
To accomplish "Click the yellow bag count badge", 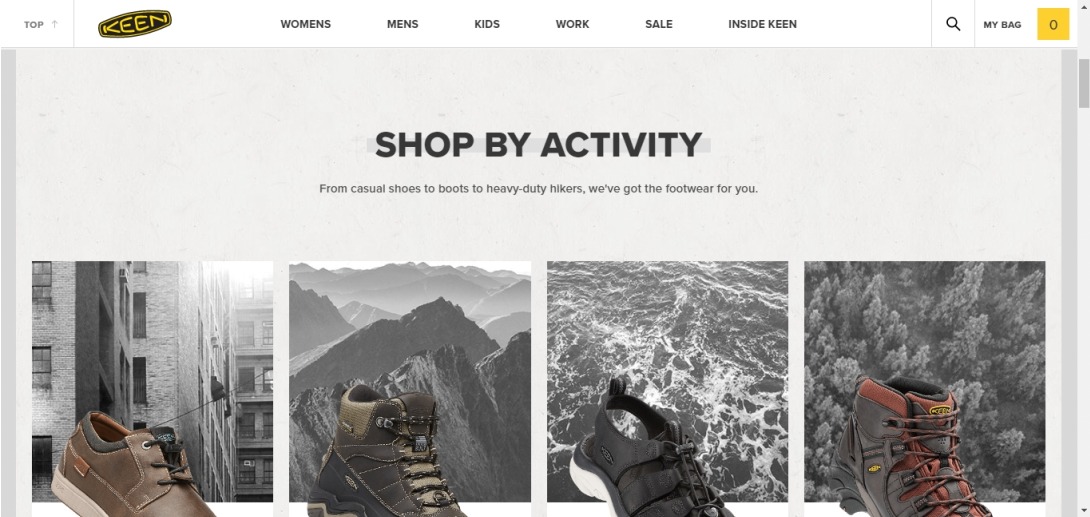I will 1053,24.
